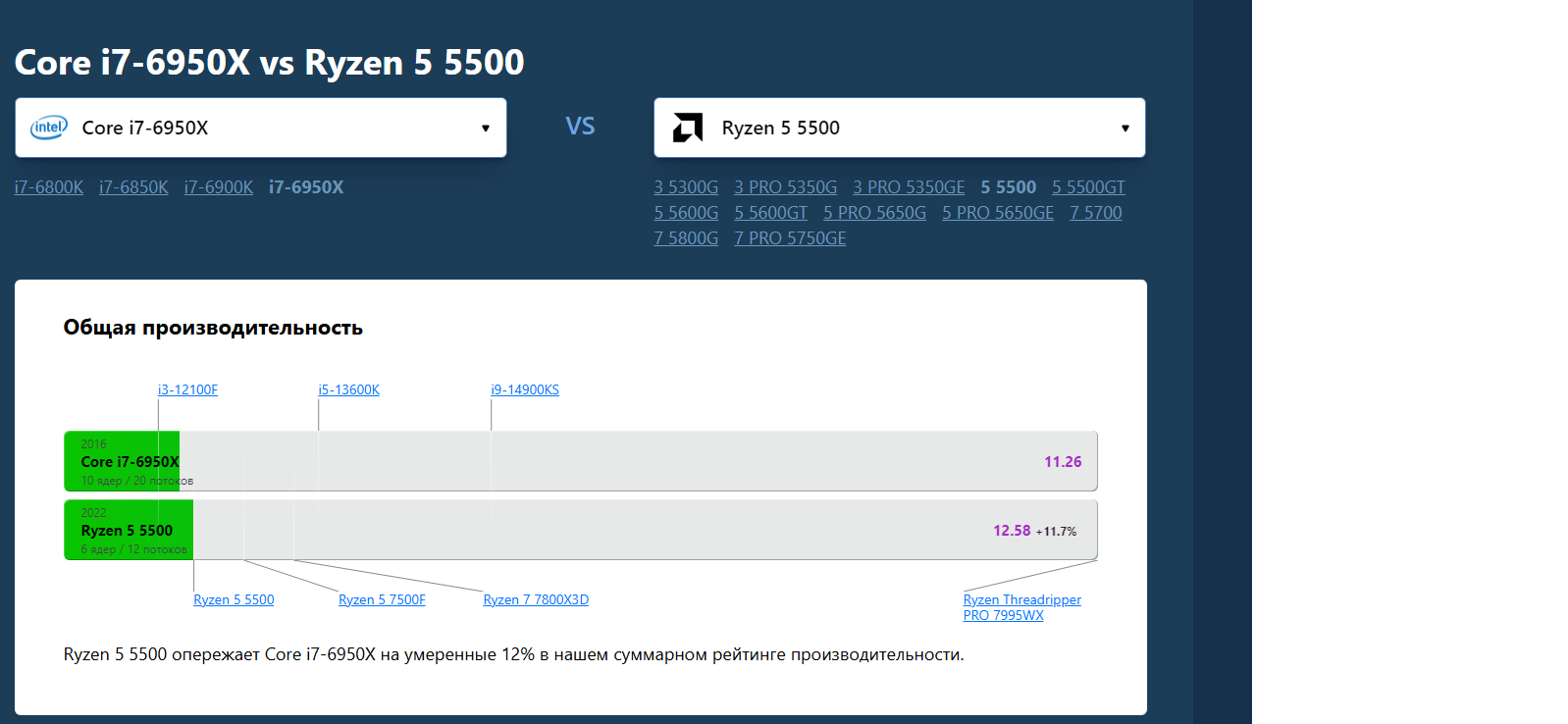Click the +11.7% difference label
Screen dimensions: 1568x724
point(1056,532)
